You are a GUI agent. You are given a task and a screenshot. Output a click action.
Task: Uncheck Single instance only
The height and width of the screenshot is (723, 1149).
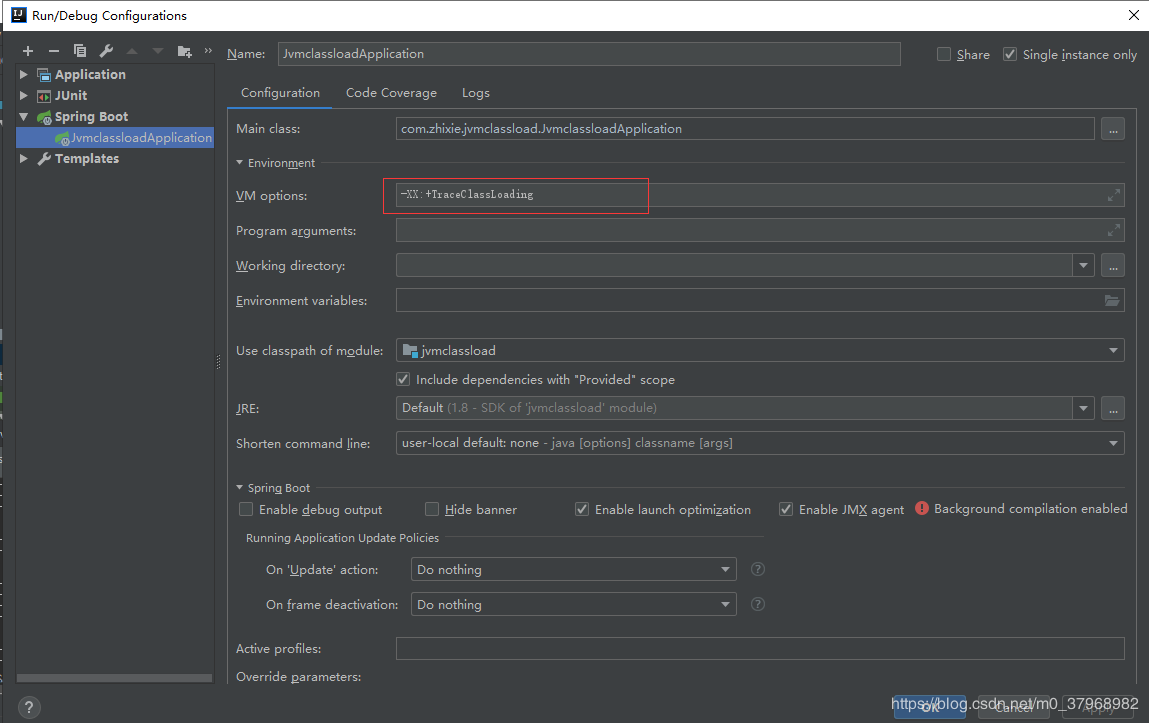coord(1010,55)
